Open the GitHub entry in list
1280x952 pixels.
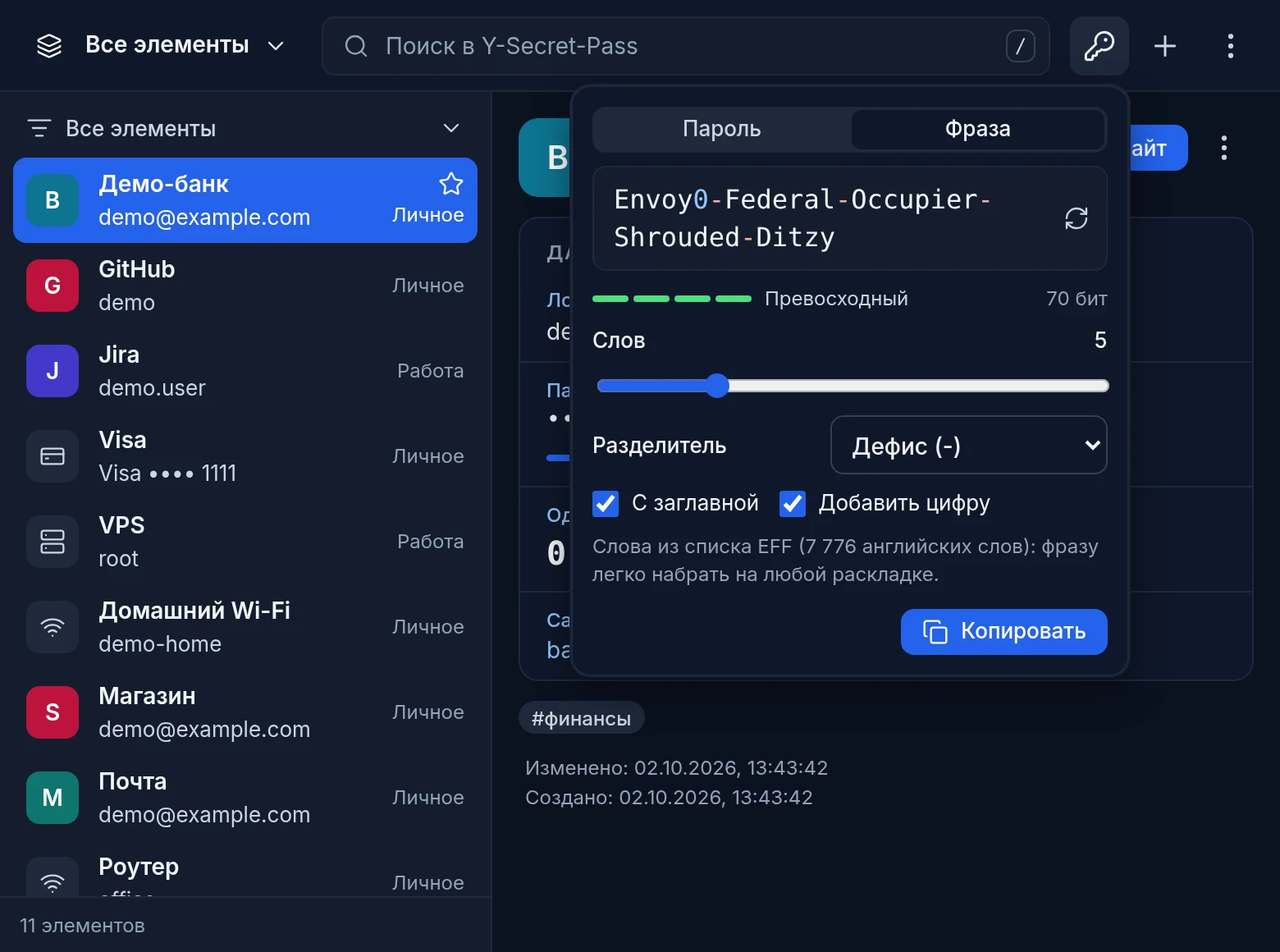pyautogui.click(x=245, y=286)
